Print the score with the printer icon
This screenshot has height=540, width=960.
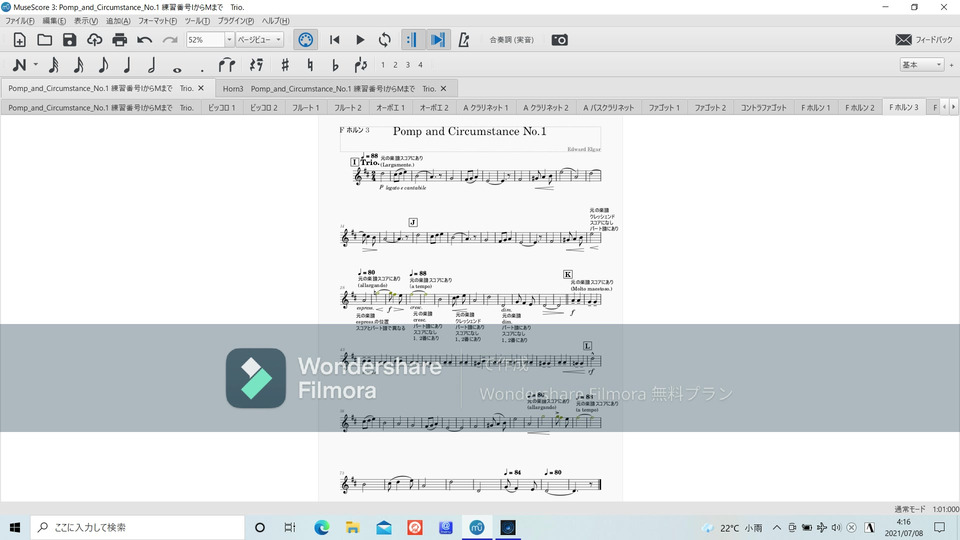point(119,40)
